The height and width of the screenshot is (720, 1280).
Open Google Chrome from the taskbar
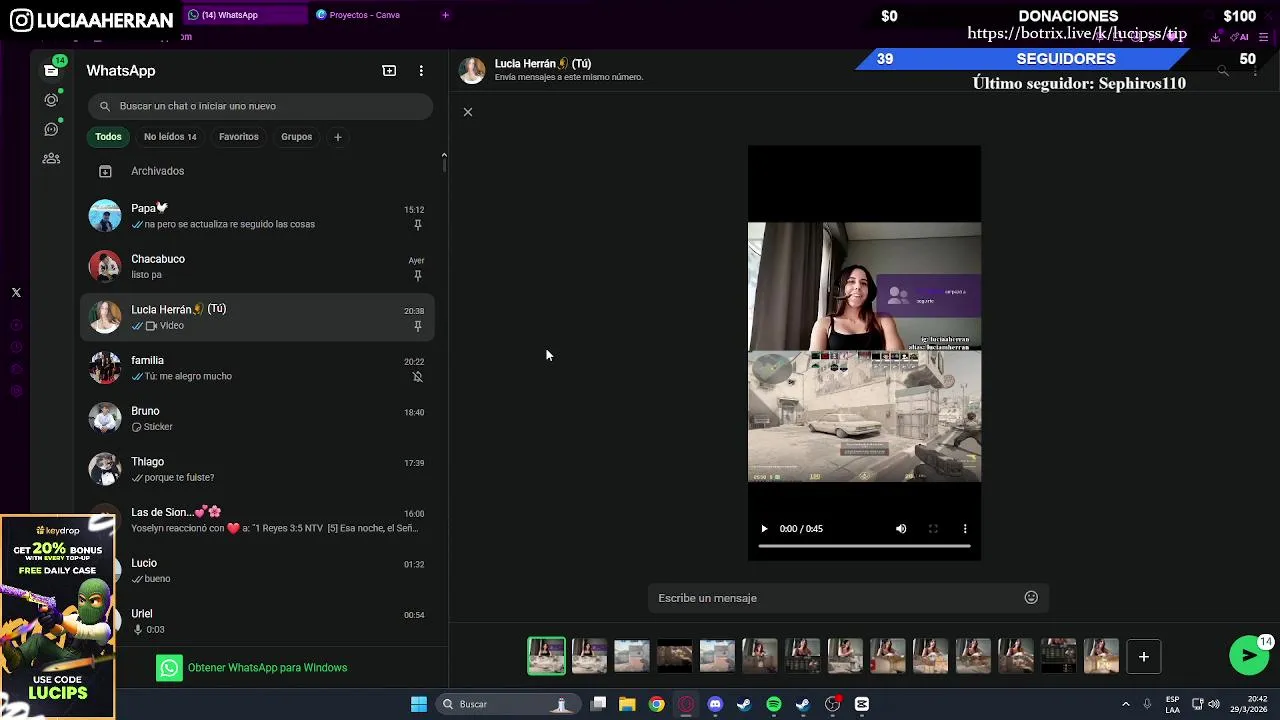click(656, 704)
